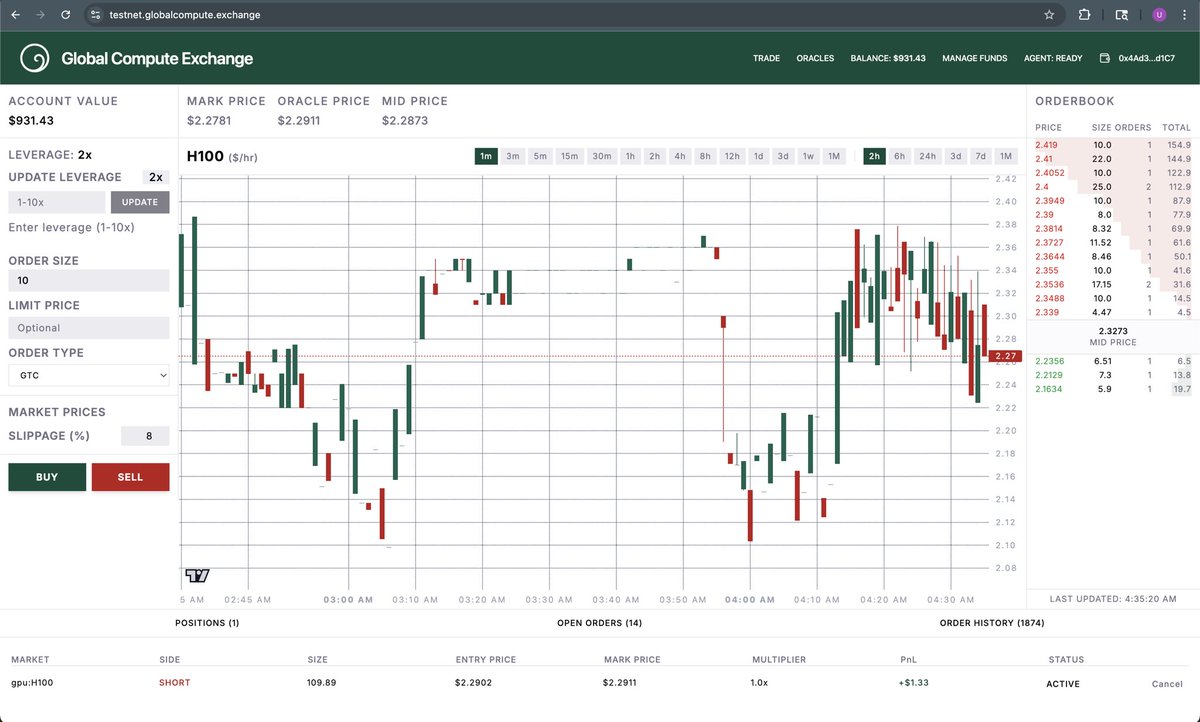
Task: Click the 2.2129 bid price row
Action: (1113, 375)
